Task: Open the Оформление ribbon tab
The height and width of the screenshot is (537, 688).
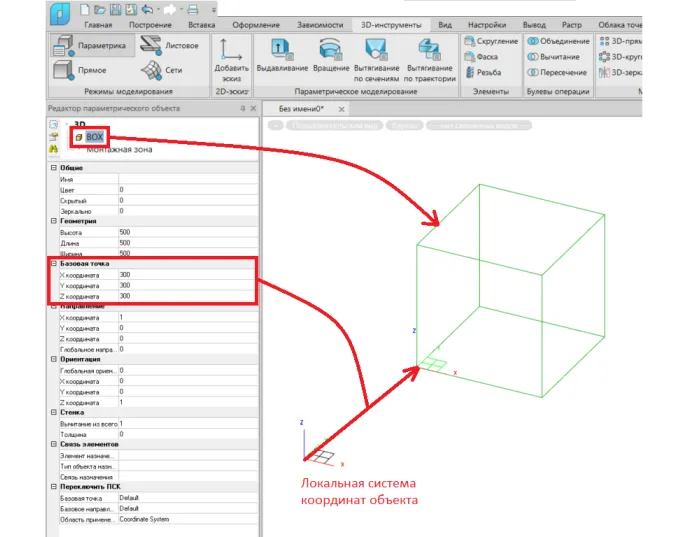Action: [x=256, y=25]
